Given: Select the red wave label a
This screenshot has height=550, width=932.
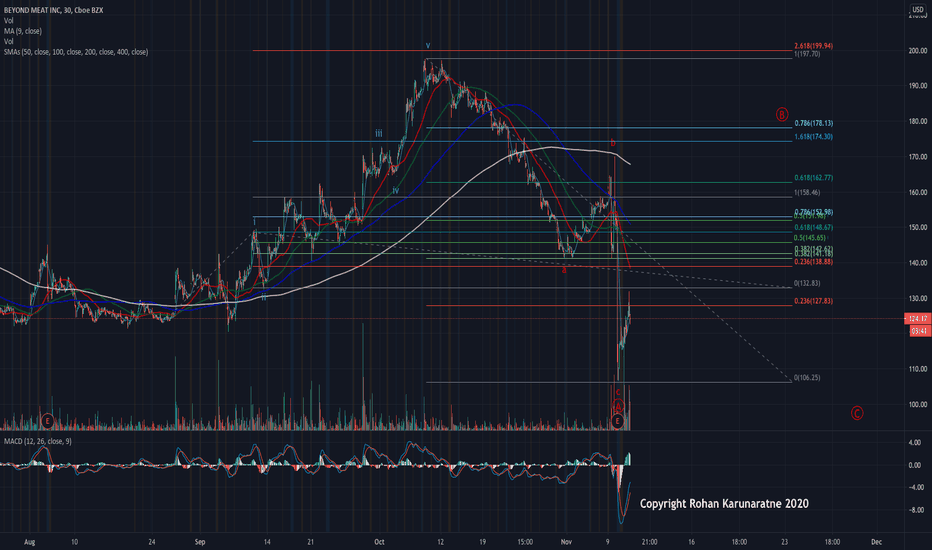Looking at the screenshot, I should [564, 271].
